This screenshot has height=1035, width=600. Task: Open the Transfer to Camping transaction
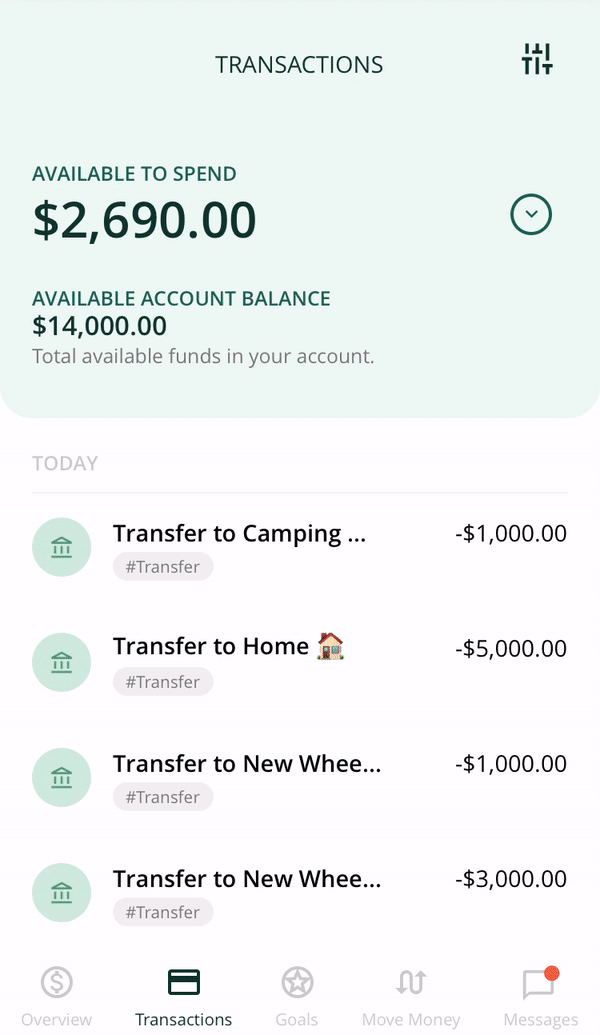coord(300,548)
